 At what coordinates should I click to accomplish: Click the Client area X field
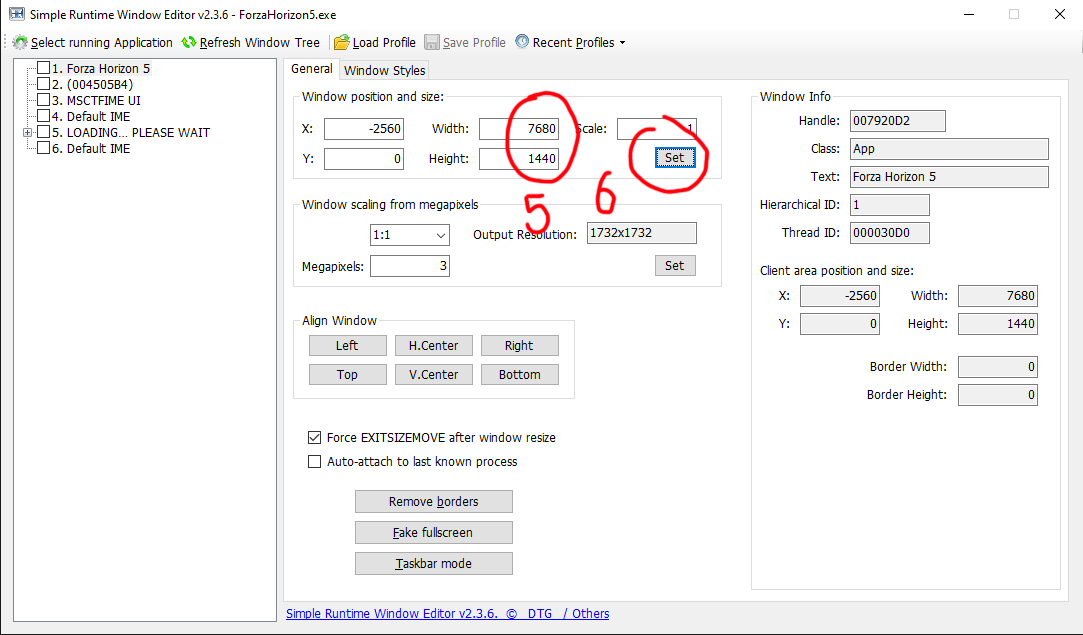(840, 296)
